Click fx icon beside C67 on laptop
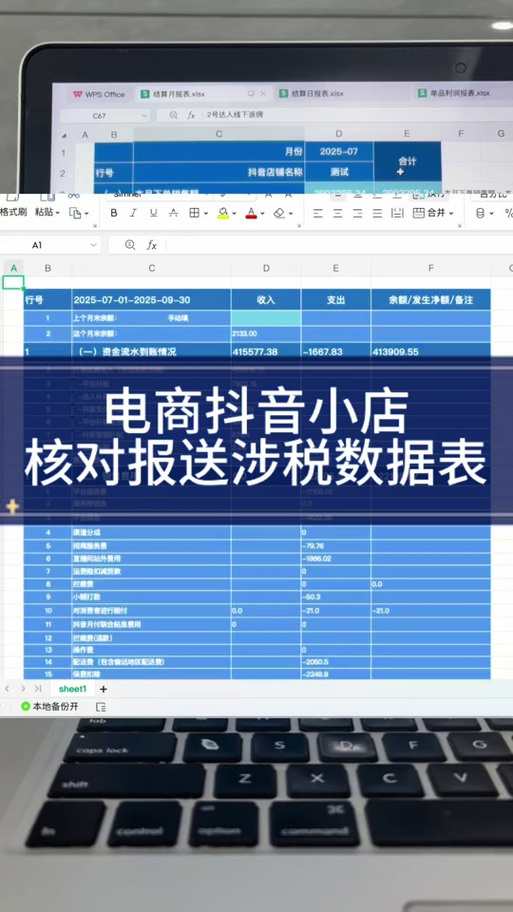 click(x=191, y=116)
